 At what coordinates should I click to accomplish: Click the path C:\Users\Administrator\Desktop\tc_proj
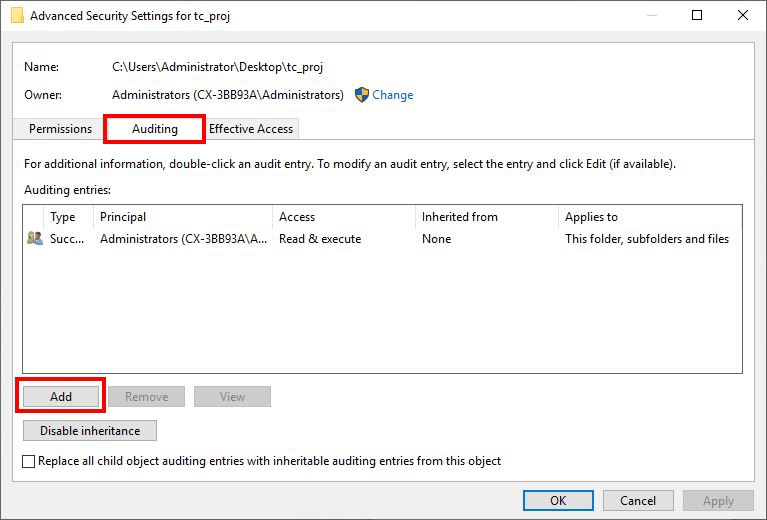click(x=218, y=67)
